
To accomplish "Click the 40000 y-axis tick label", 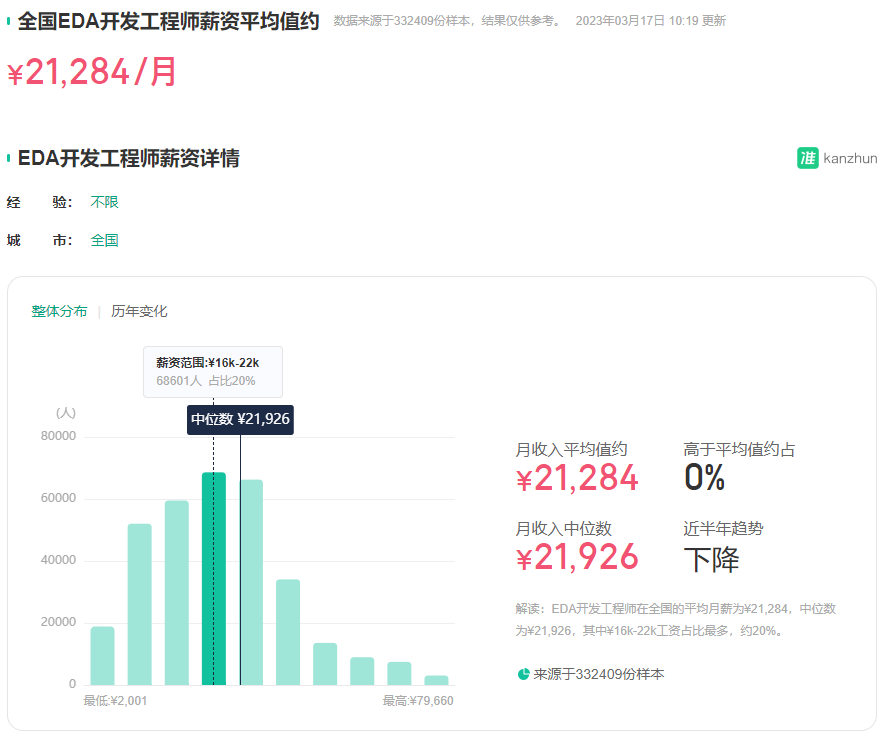I will tap(58, 560).
